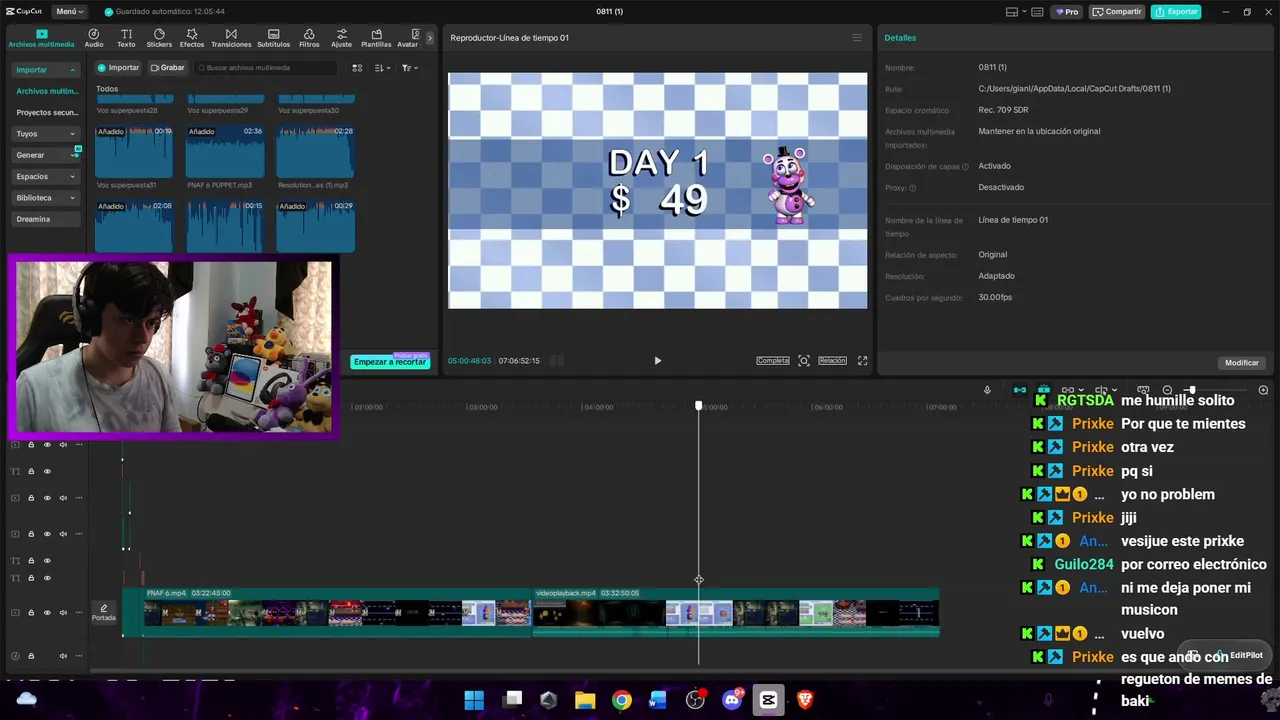1280x720 pixels.
Task: Open the media filter dropdown
Action: 410,68
